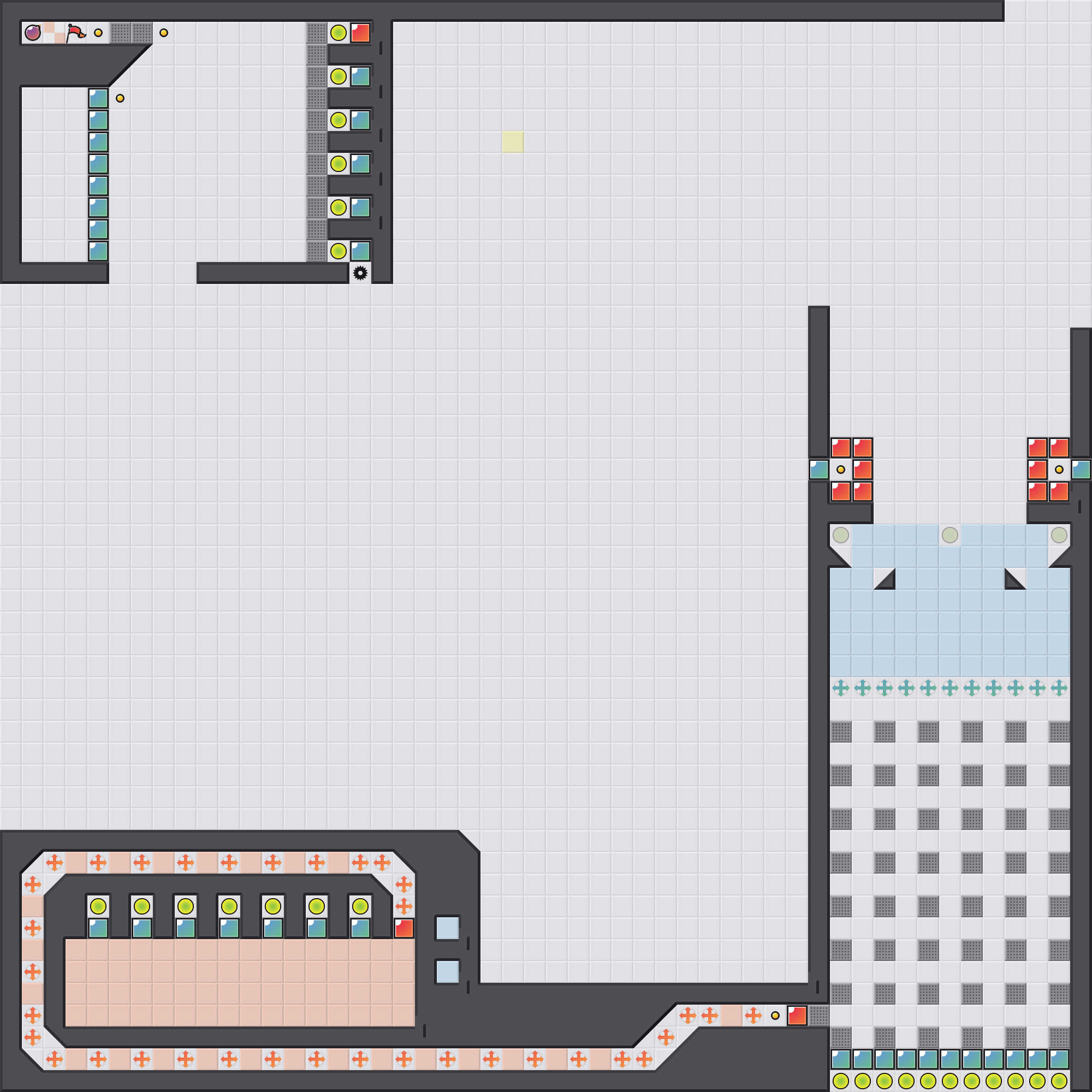
Task: Click lower light-blue square in dark wall
Action: (447, 972)
